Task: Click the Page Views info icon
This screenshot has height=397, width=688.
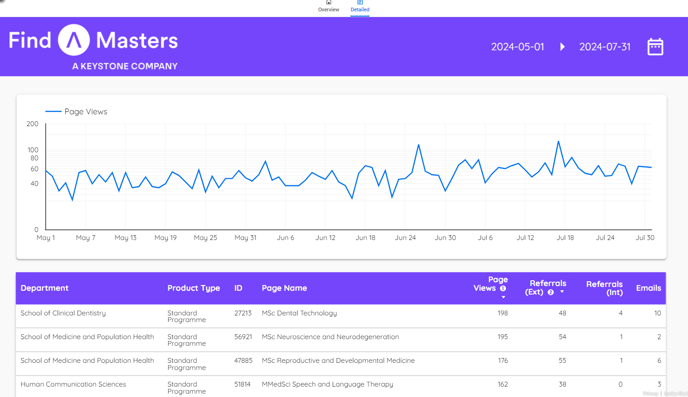Action: pos(503,288)
